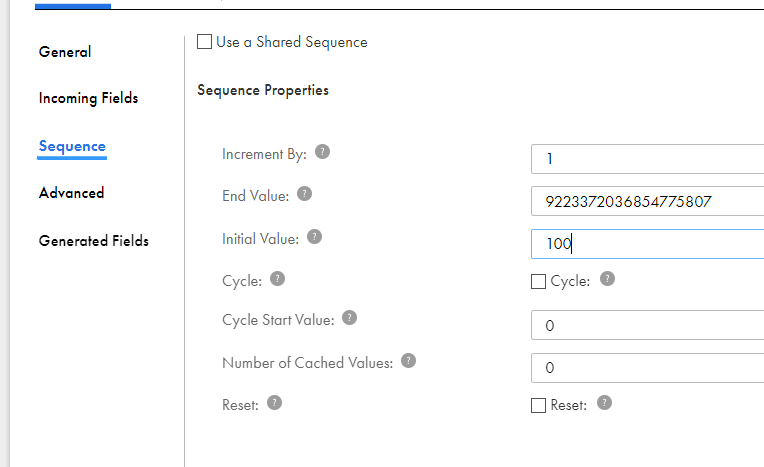The height and width of the screenshot is (467, 764).
Task: Open help icon right of Cycle checkbox
Action: click(x=607, y=279)
